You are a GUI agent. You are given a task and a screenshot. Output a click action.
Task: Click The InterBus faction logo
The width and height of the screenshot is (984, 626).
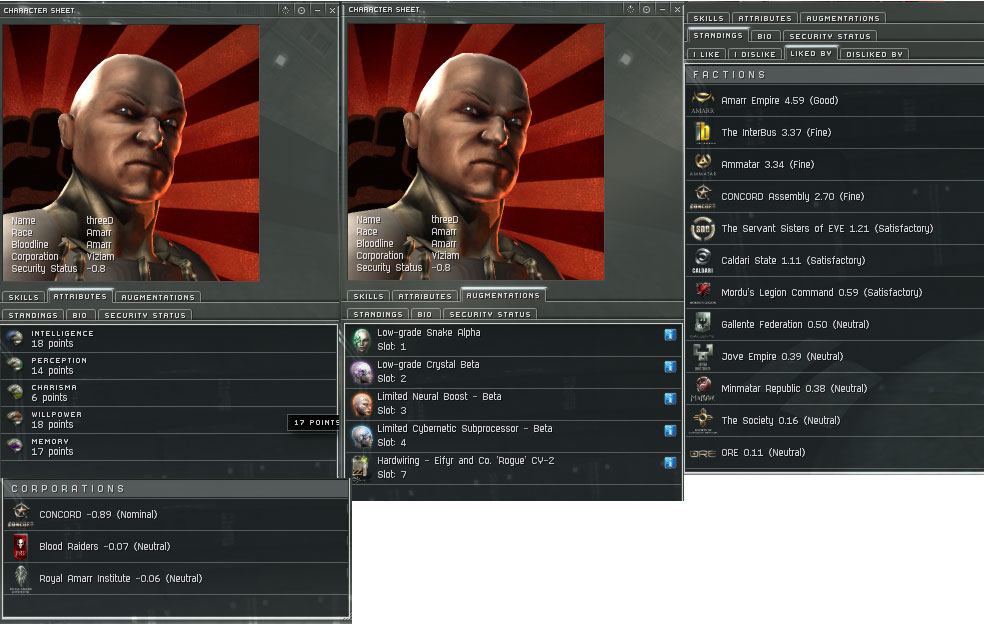(702, 133)
